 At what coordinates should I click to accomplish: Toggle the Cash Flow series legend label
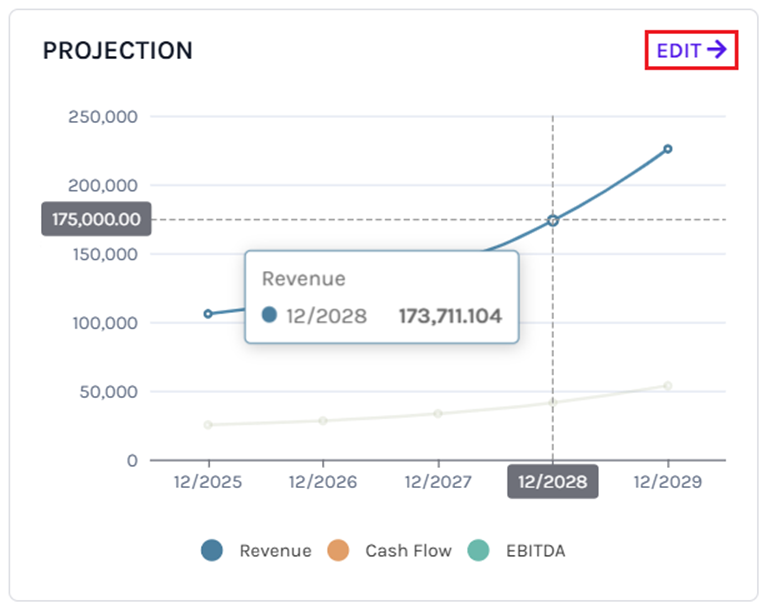[408, 551]
